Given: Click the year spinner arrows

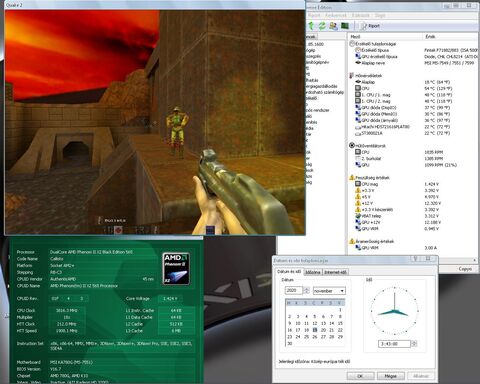Looking at the screenshot, I should [x=306, y=290].
